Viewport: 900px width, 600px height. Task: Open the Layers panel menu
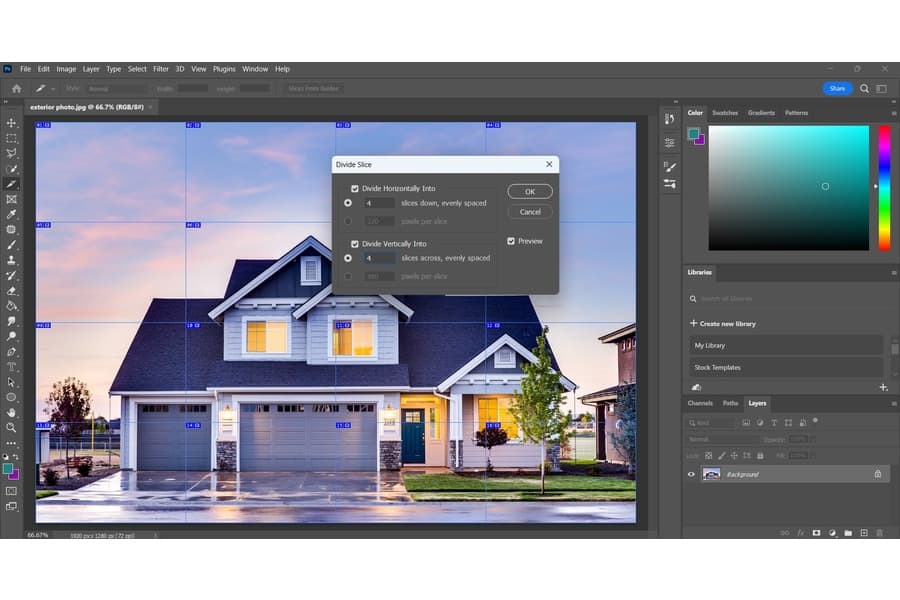click(894, 404)
